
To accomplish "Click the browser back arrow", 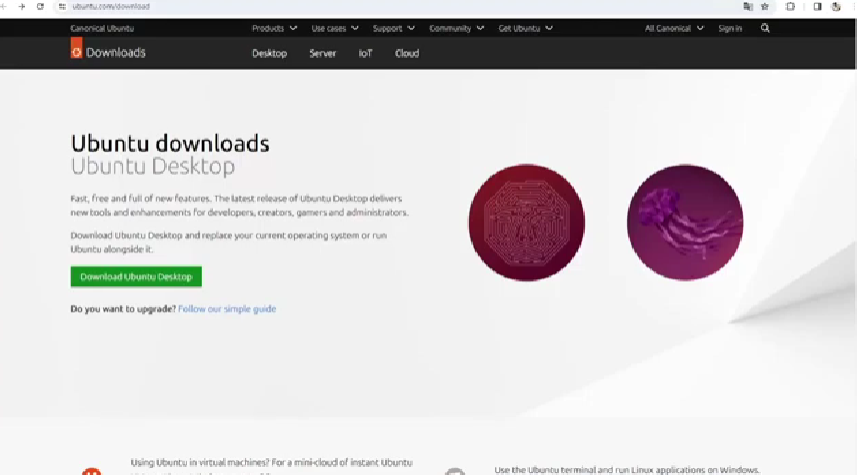I will click(3, 7).
